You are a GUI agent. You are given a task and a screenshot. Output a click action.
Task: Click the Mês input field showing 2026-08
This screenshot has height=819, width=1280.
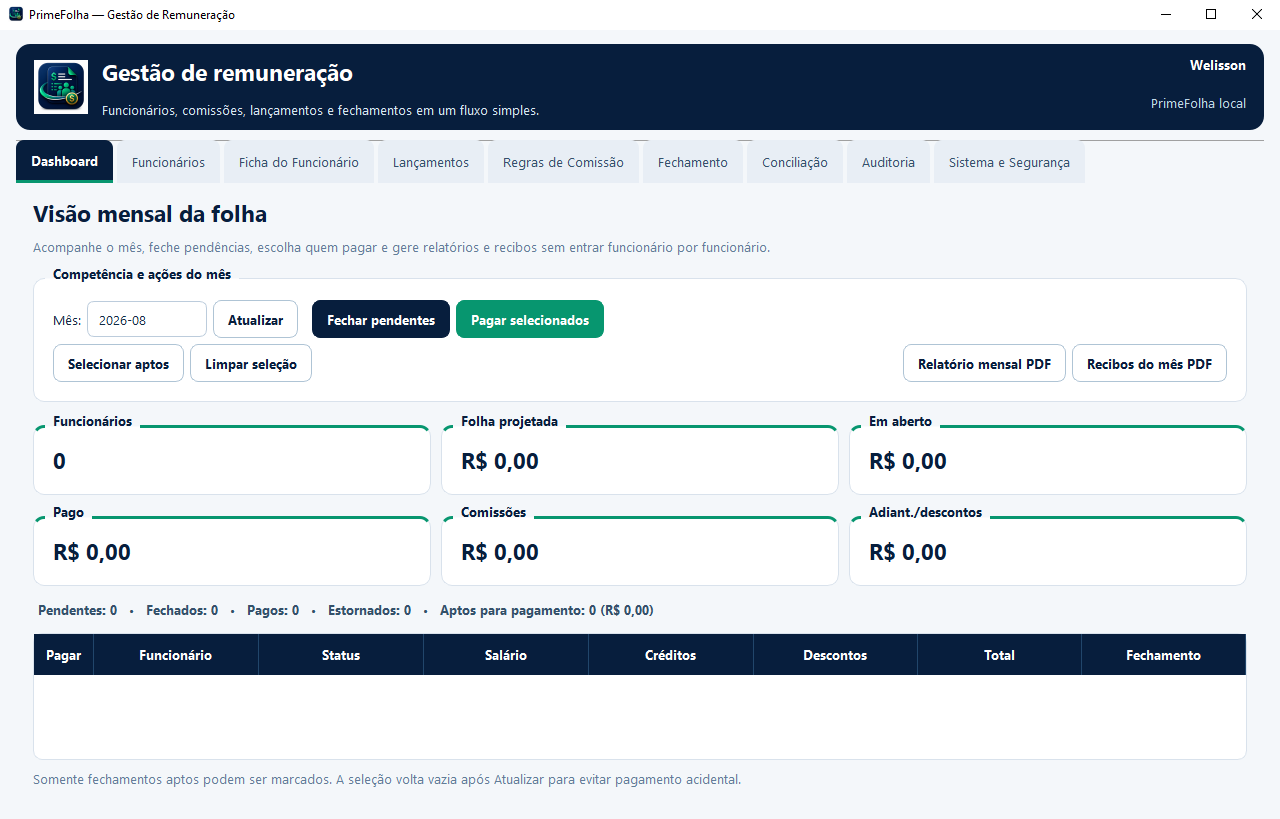pyautogui.click(x=147, y=320)
